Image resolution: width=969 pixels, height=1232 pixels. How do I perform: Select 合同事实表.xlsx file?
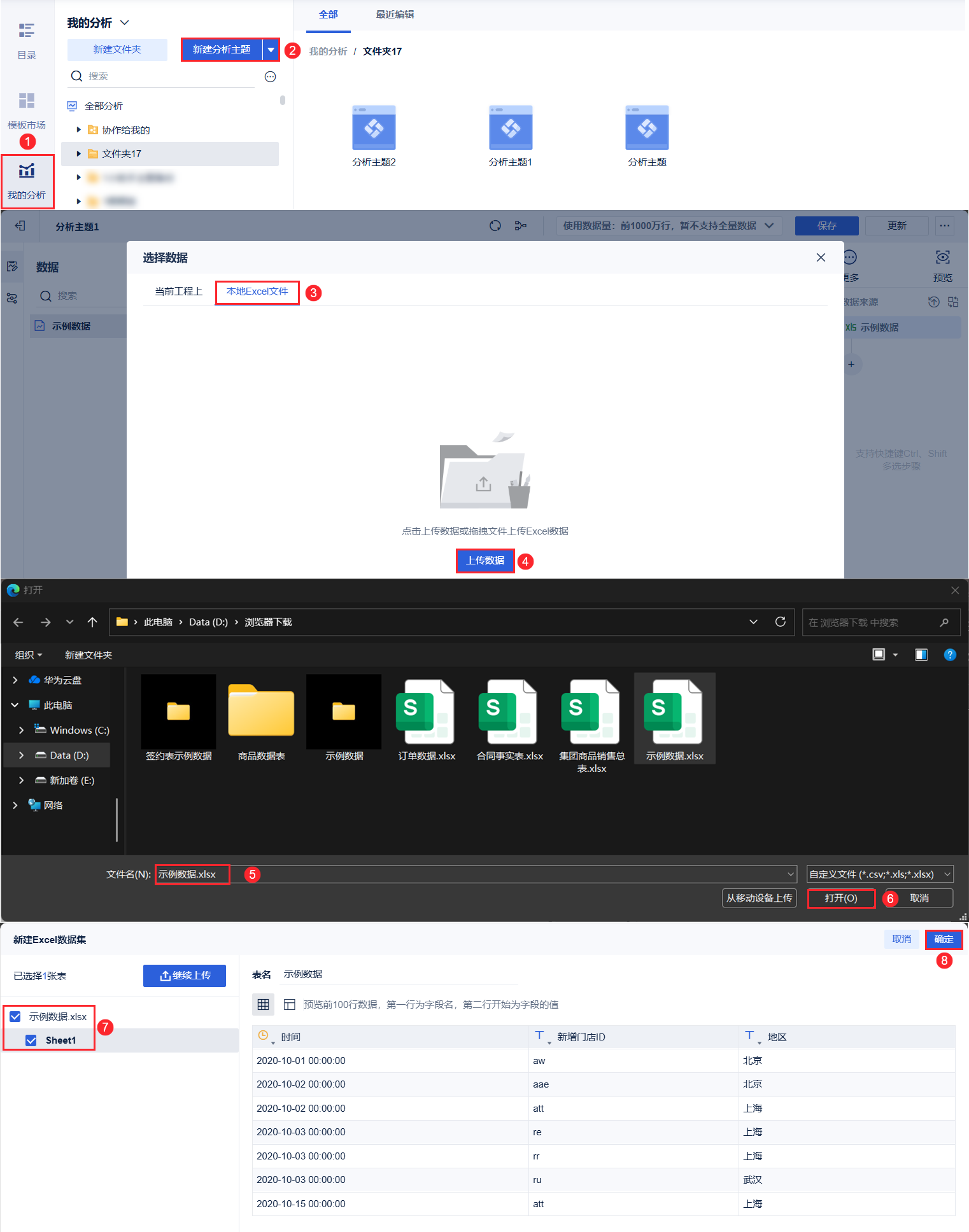tap(509, 719)
